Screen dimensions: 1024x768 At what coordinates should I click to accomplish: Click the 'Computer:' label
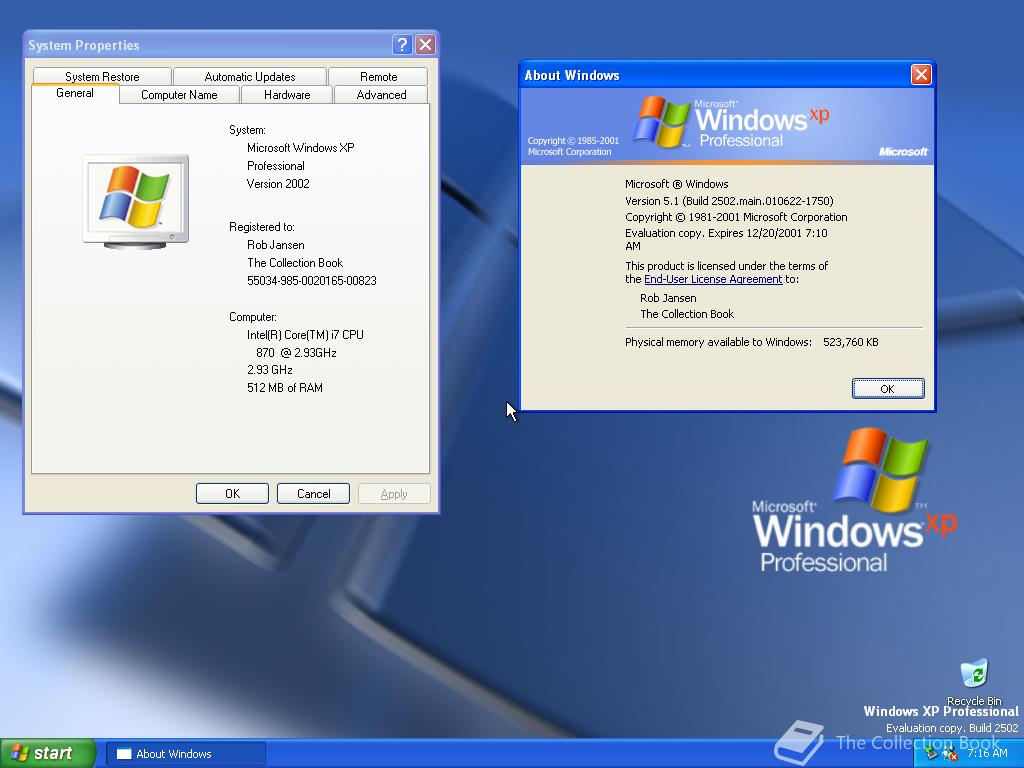[x=253, y=317]
